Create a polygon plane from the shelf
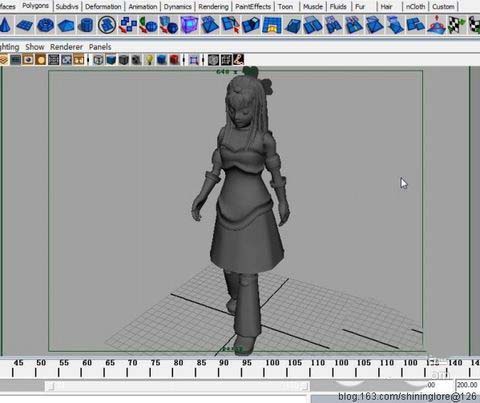Screen dimensions: 480x403 pyautogui.click(x=25, y=25)
